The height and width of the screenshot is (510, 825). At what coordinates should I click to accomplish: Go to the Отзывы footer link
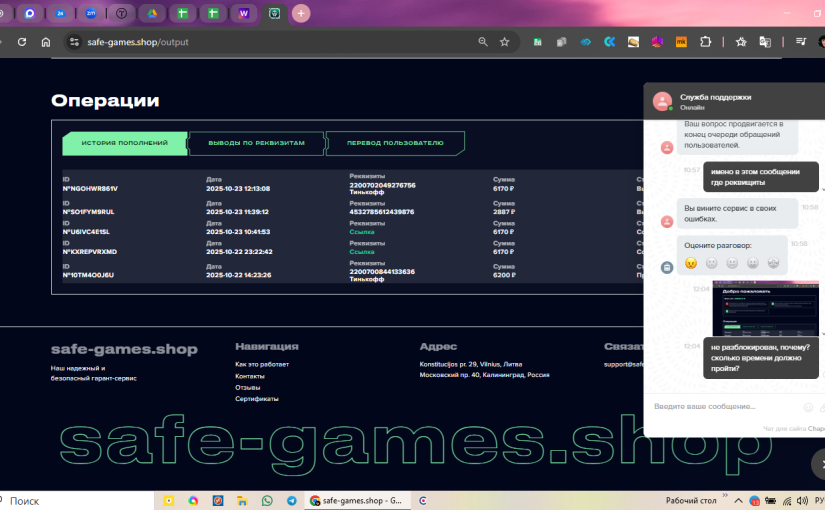coord(249,387)
